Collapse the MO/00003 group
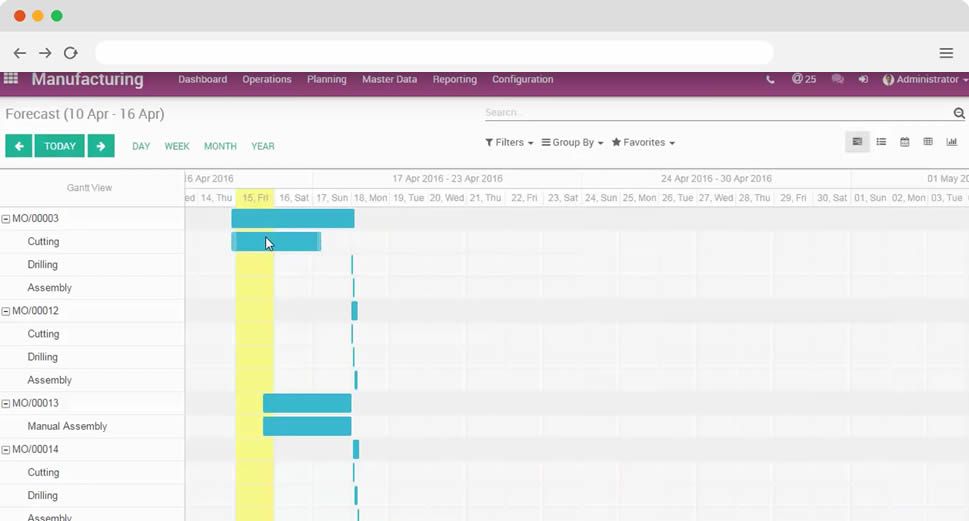969x521 pixels. [x=6, y=219]
